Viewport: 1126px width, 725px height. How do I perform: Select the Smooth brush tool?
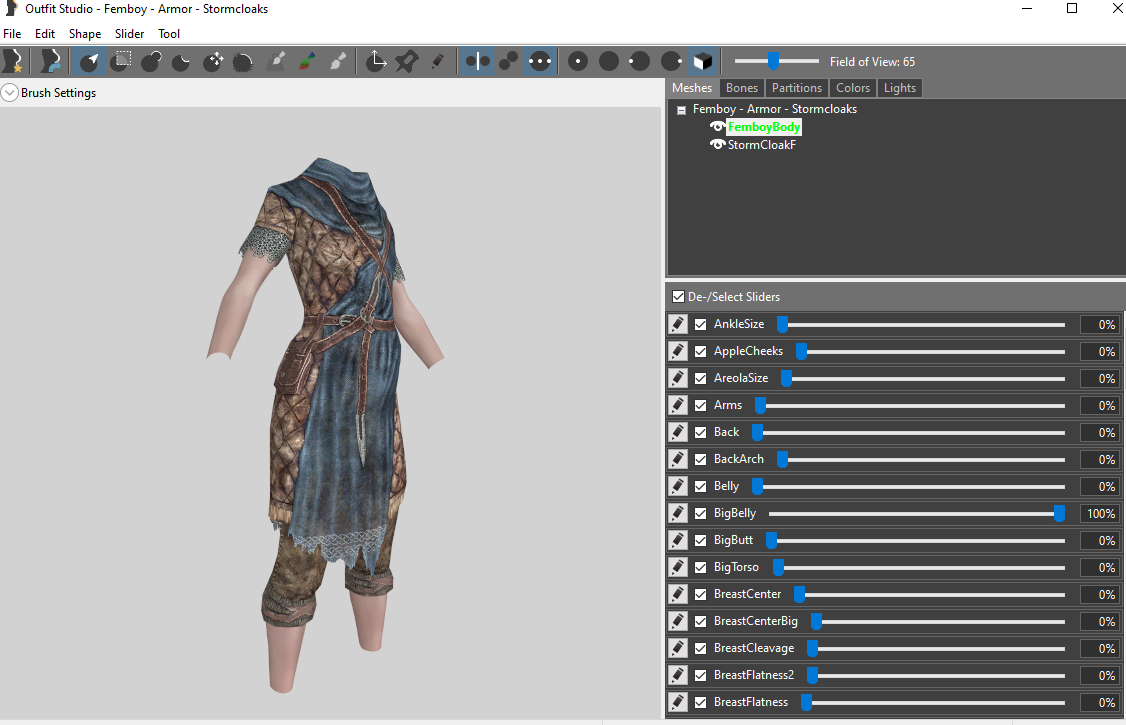point(243,62)
